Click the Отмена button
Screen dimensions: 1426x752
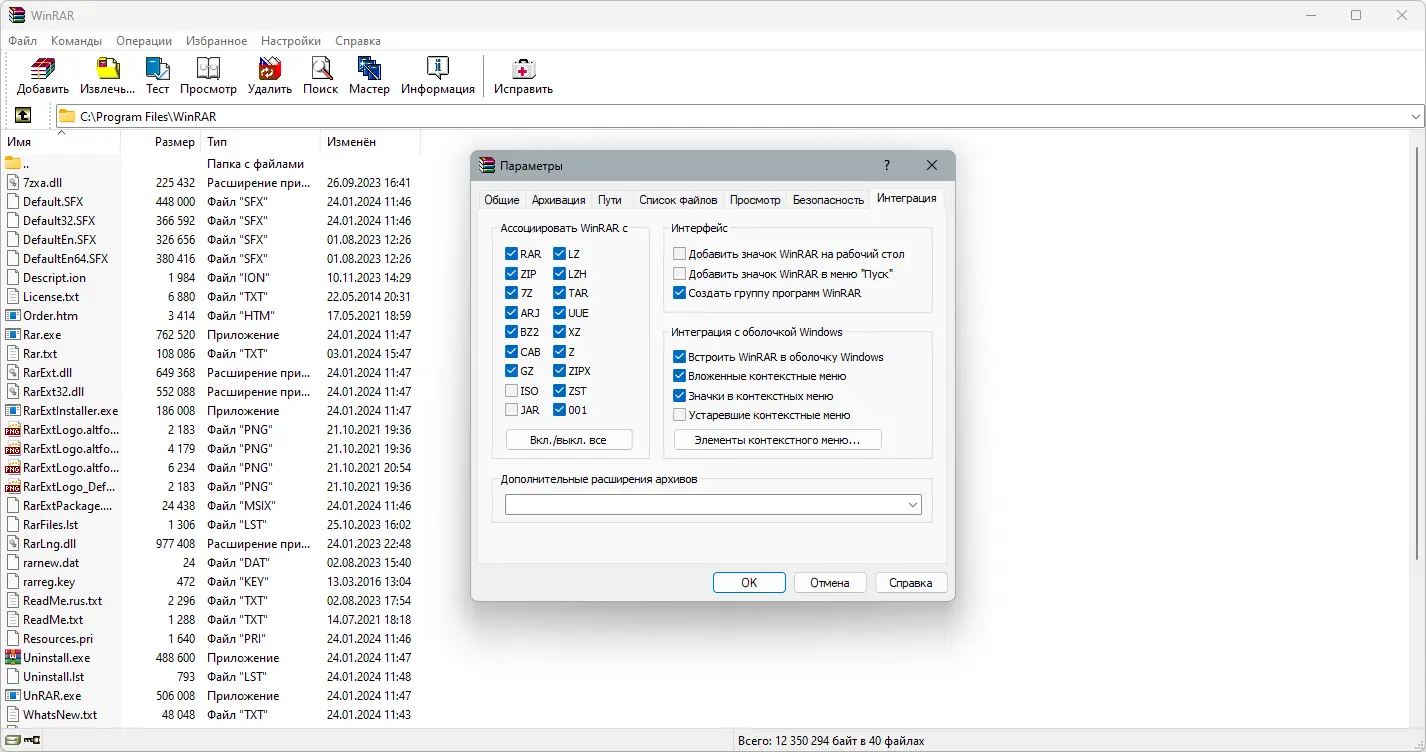point(830,583)
